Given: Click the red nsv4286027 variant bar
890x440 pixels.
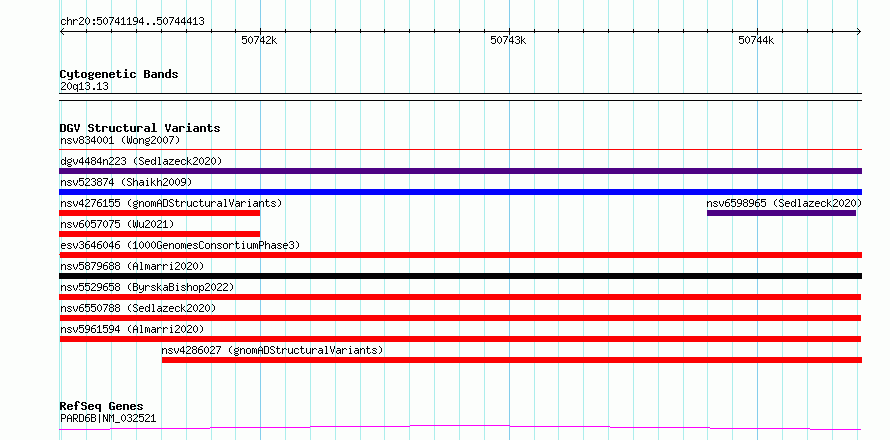Looking at the screenshot, I should click(511, 360).
